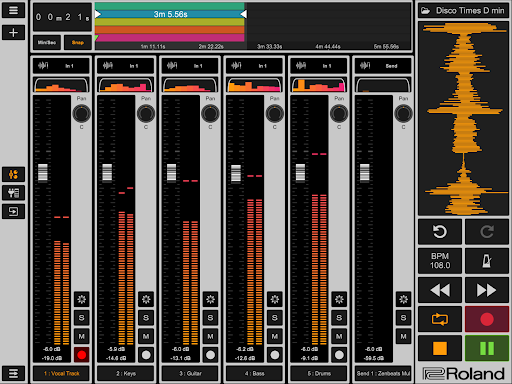Open the Disco Times D min project selector
512x384 pixels.
(463, 11)
